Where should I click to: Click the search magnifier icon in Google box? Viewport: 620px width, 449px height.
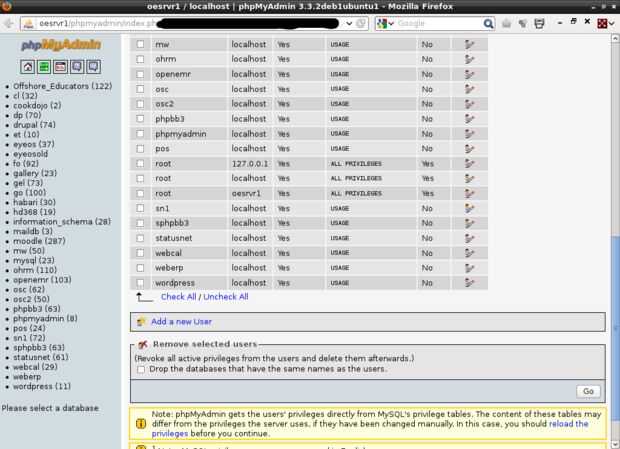(x=488, y=24)
